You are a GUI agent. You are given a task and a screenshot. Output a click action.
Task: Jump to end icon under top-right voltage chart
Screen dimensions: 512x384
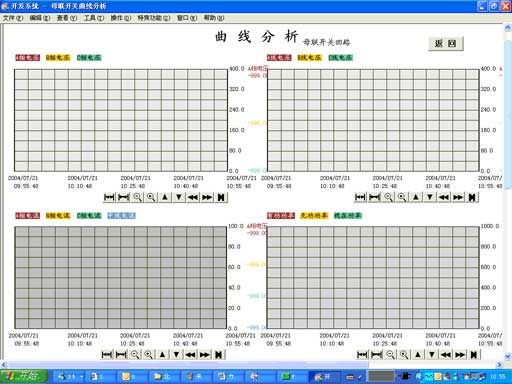(x=472, y=197)
